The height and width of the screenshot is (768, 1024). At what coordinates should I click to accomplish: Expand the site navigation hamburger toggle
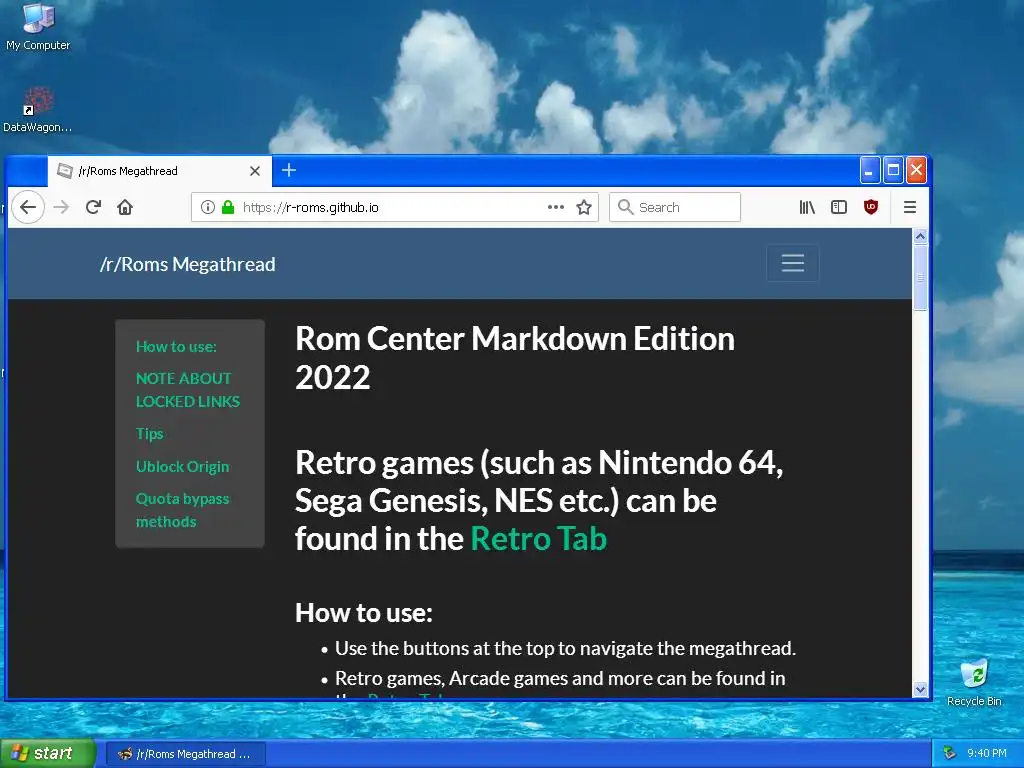(x=792, y=263)
